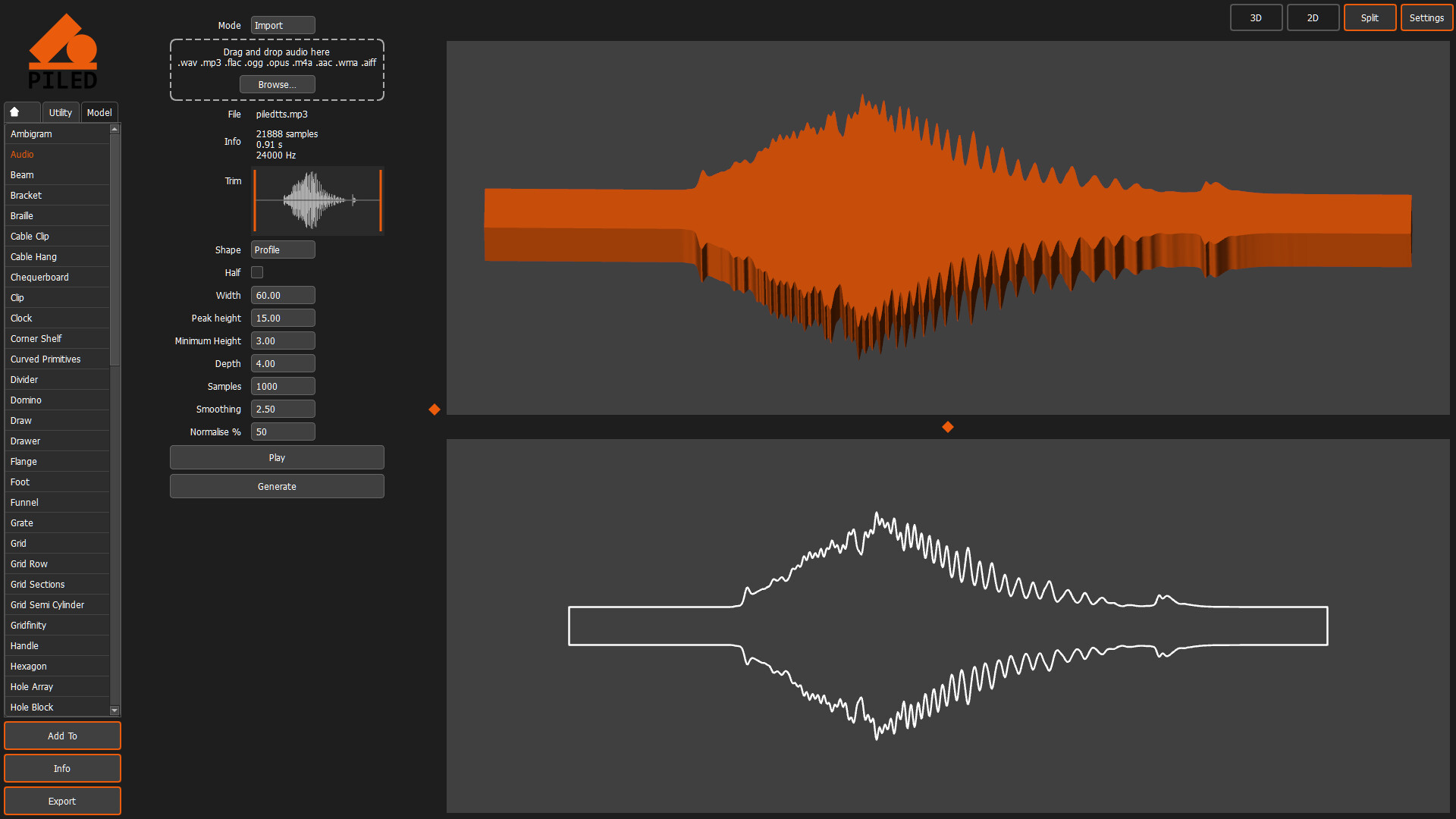Click the orange diamond splitter between 3D and 2D views
This screenshot has height=819, width=1456.
tap(948, 427)
